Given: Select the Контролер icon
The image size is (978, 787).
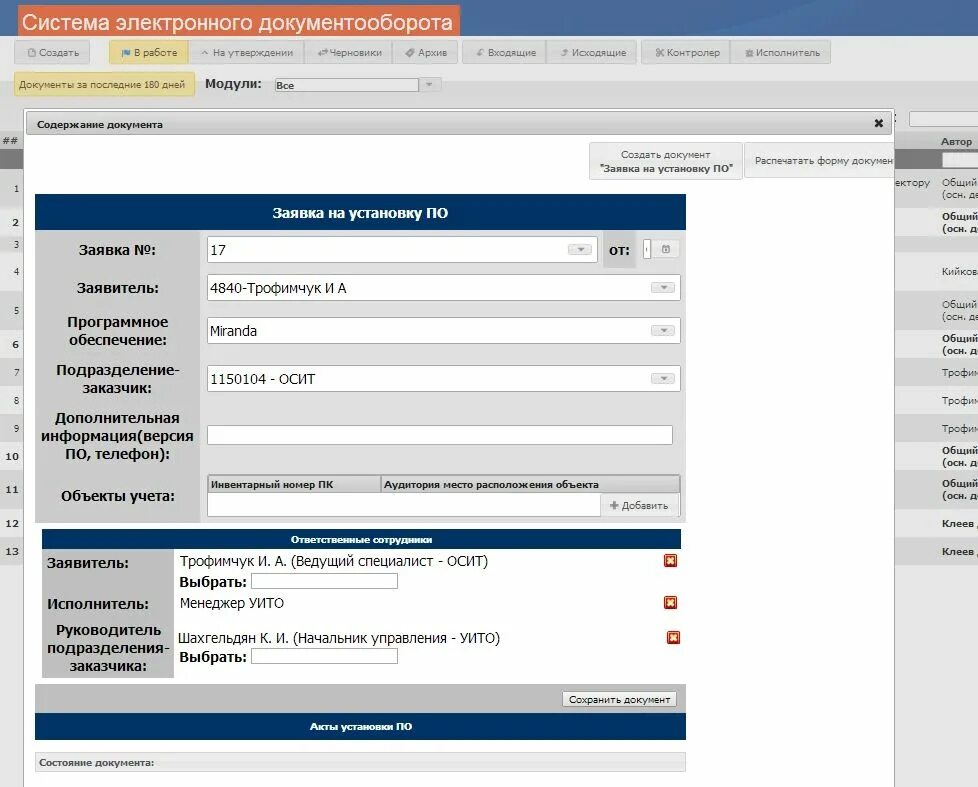Looking at the screenshot, I should click(658, 51).
